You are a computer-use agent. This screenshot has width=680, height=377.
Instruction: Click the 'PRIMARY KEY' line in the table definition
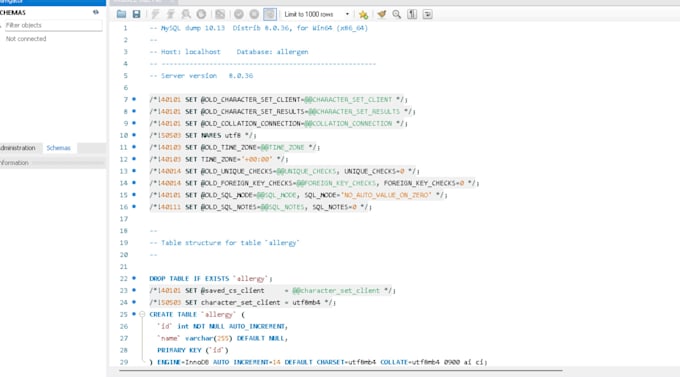coord(193,350)
